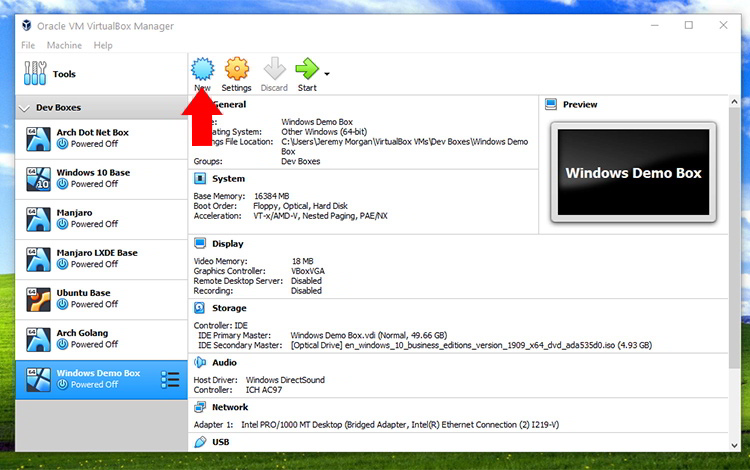Viewport: 750px width, 470px height.
Task: Open the Machine menu
Action: (x=64, y=45)
